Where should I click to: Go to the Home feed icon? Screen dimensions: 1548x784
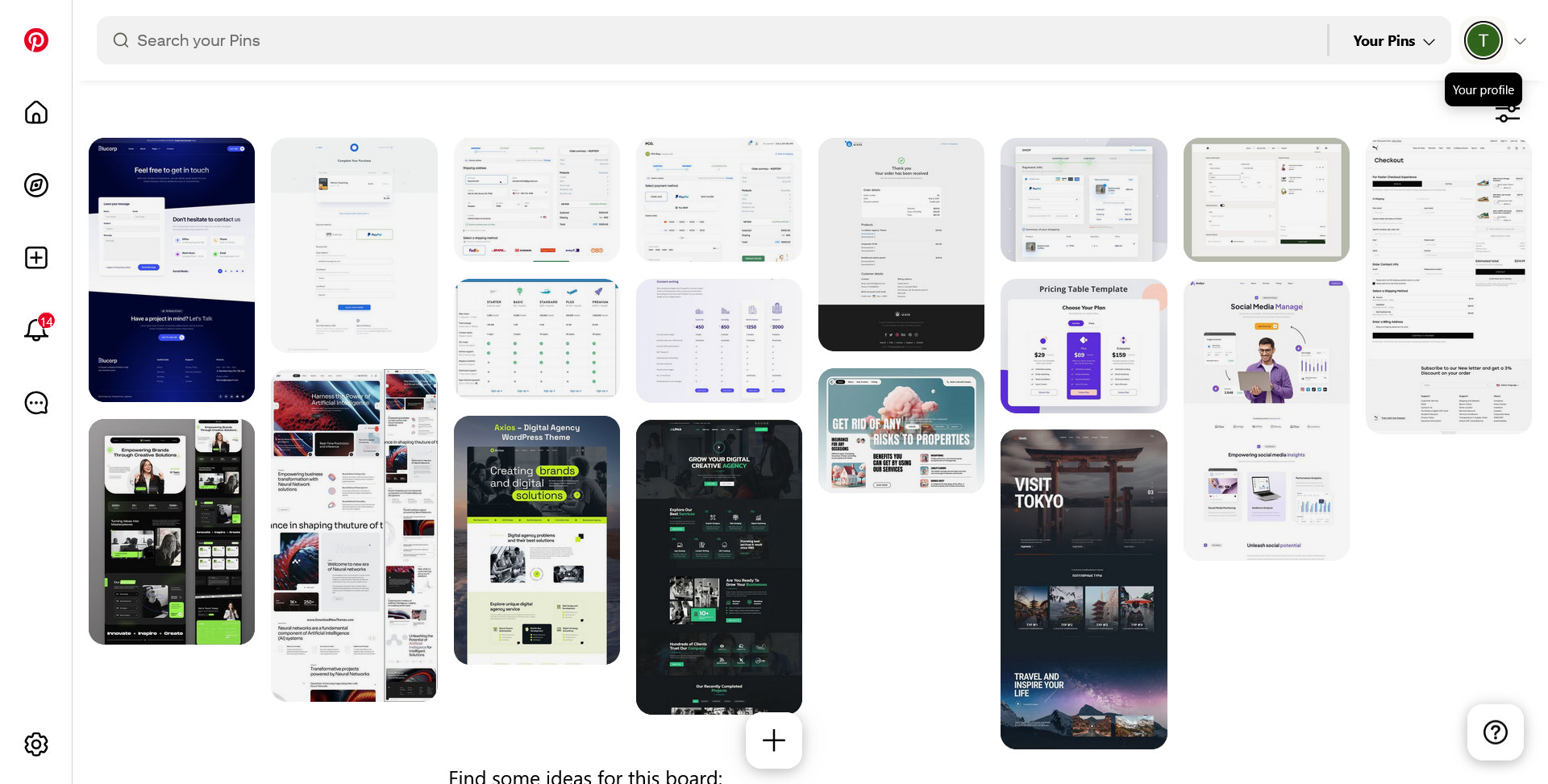[x=36, y=113]
